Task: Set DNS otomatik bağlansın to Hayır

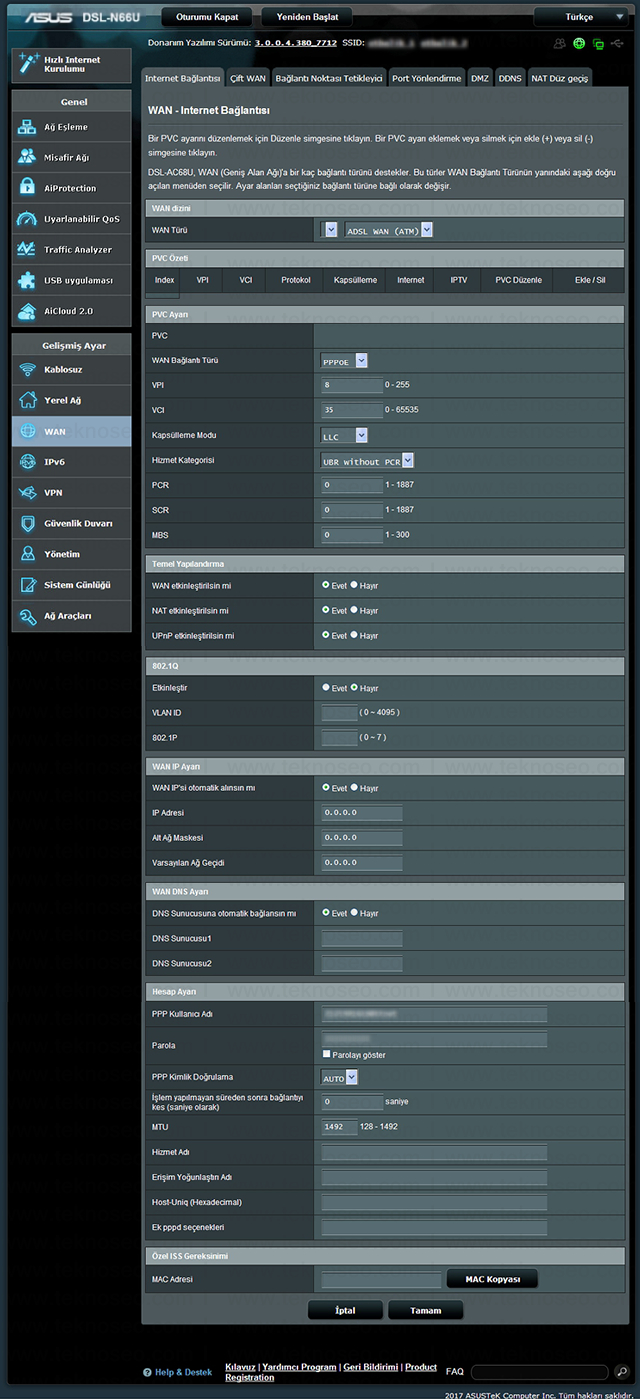Action: [355, 913]
